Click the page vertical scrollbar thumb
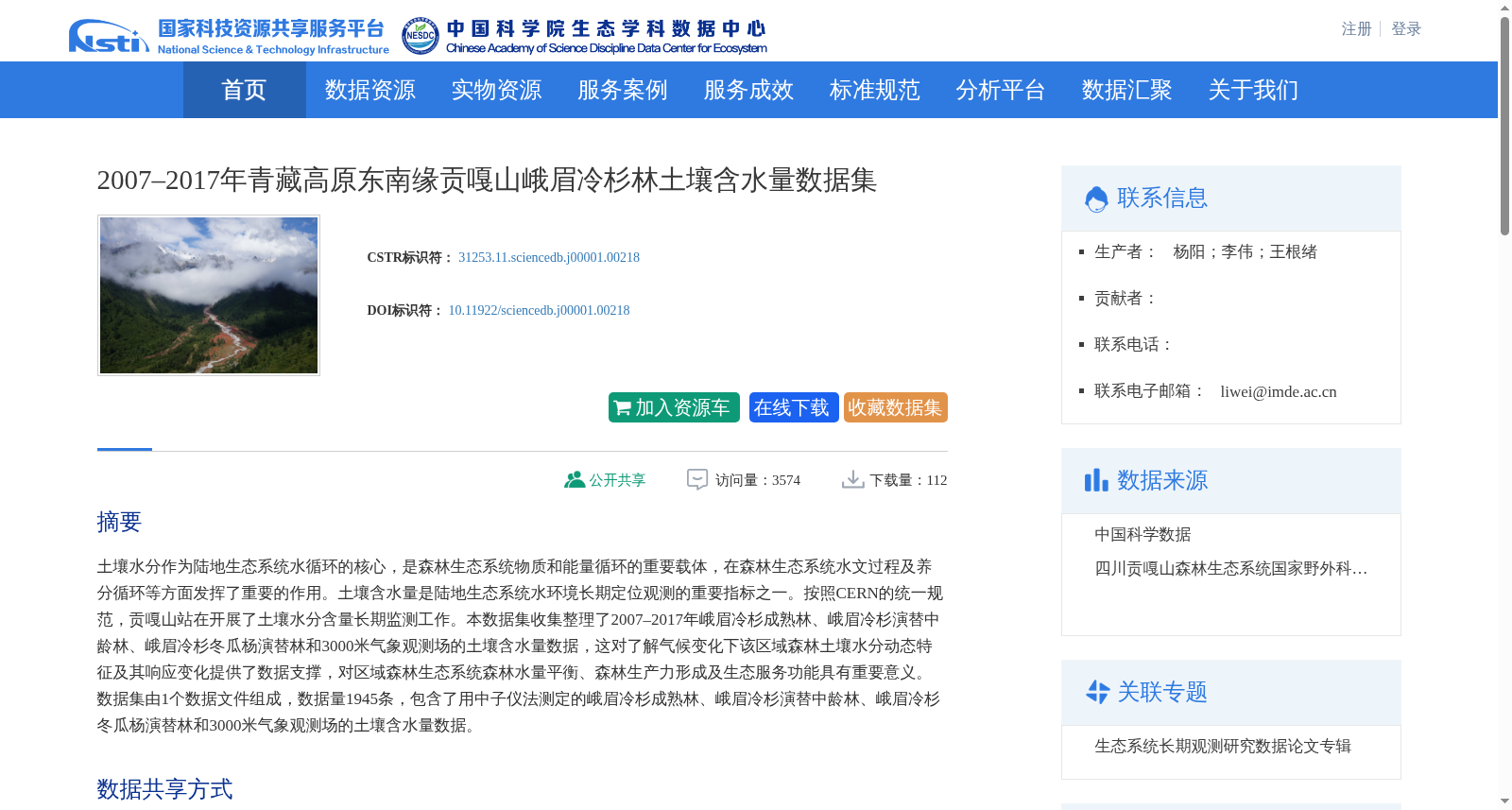 click(x=1504, y=126)
